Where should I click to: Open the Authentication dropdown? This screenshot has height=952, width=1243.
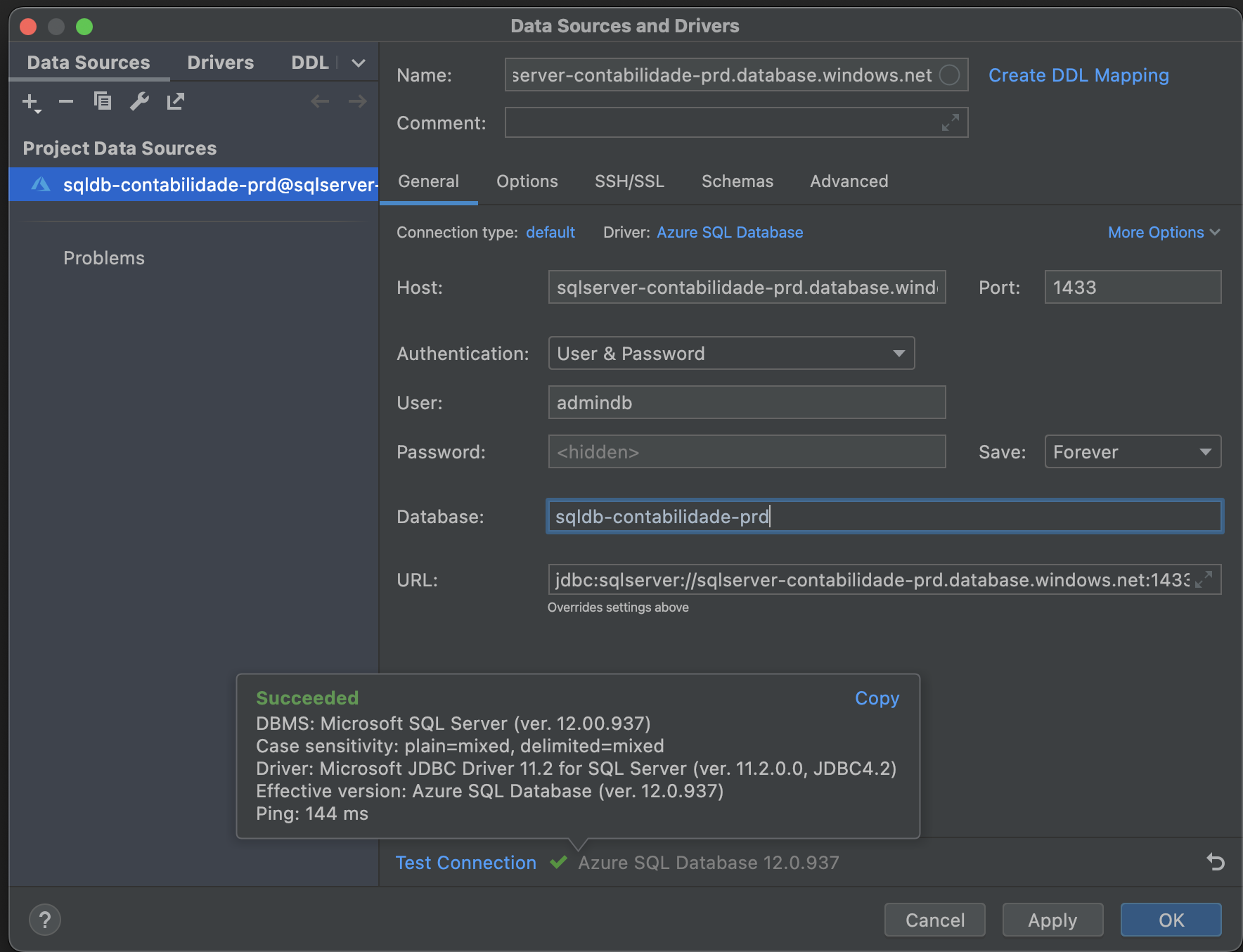(899, 353)
